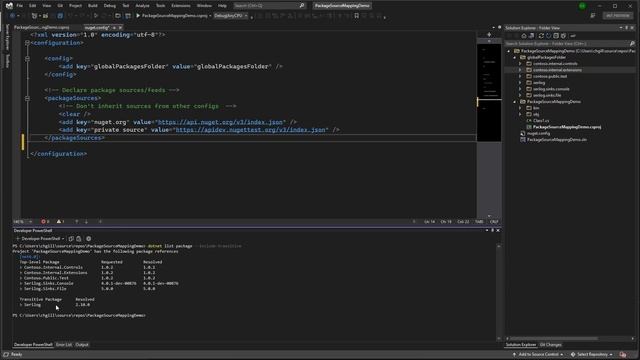The width and height of the screenshot is (640, 360).
Task: Click the Visual Studio logo icon
Action: (x=9, y=6)
